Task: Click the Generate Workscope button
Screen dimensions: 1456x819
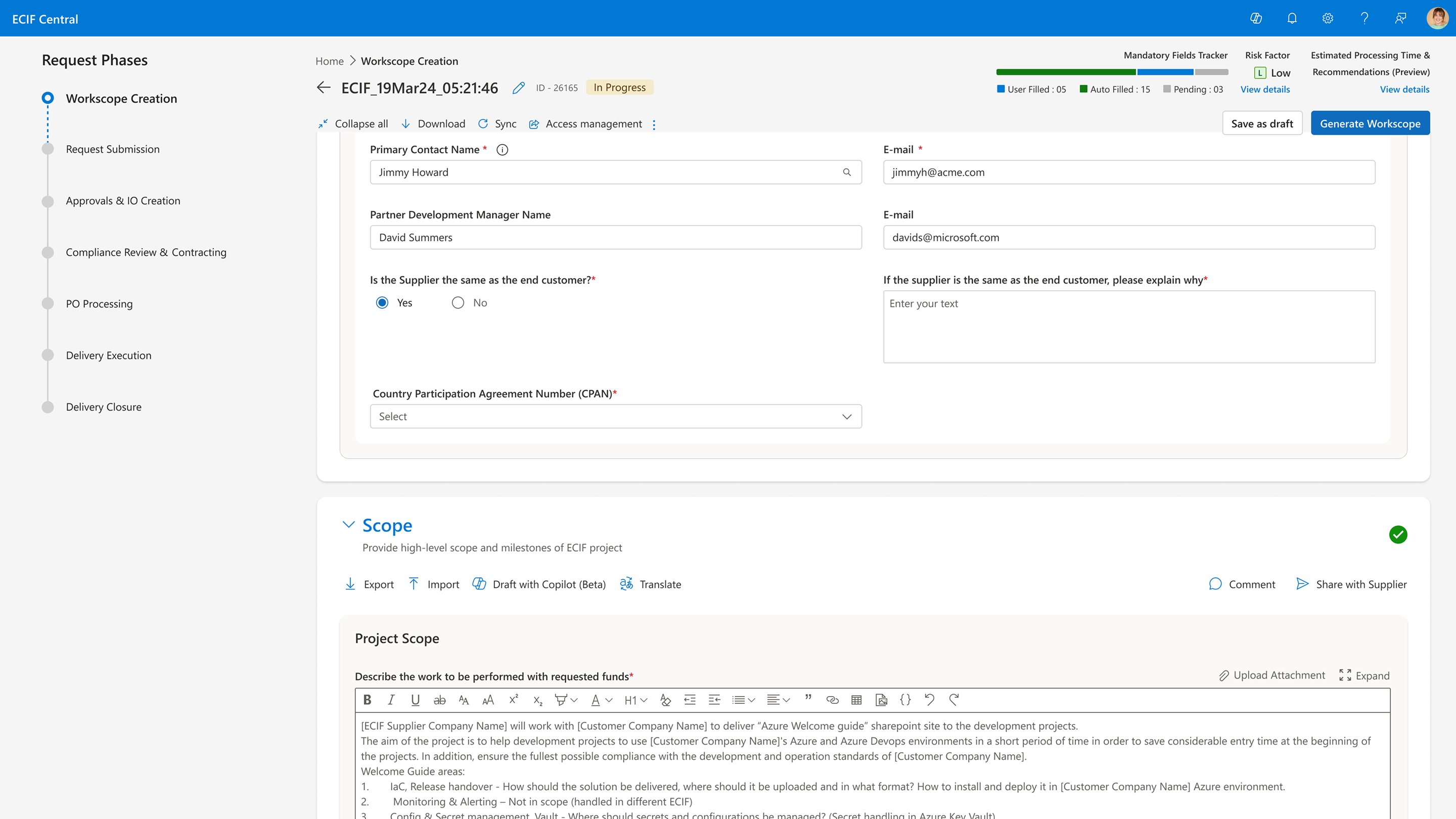Action: click(x=1370, y=123)
